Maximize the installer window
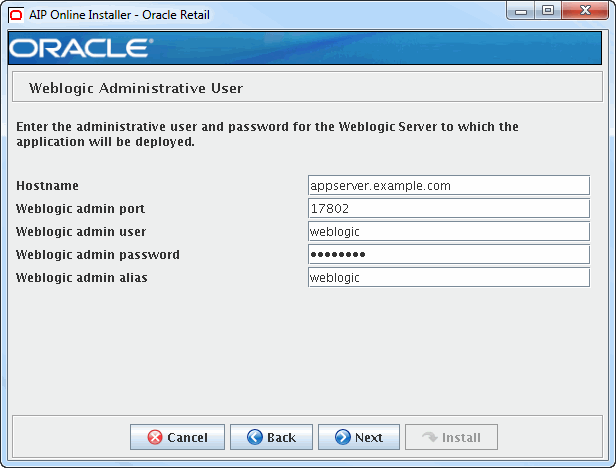The image size is (616, 468). (548, 11)
